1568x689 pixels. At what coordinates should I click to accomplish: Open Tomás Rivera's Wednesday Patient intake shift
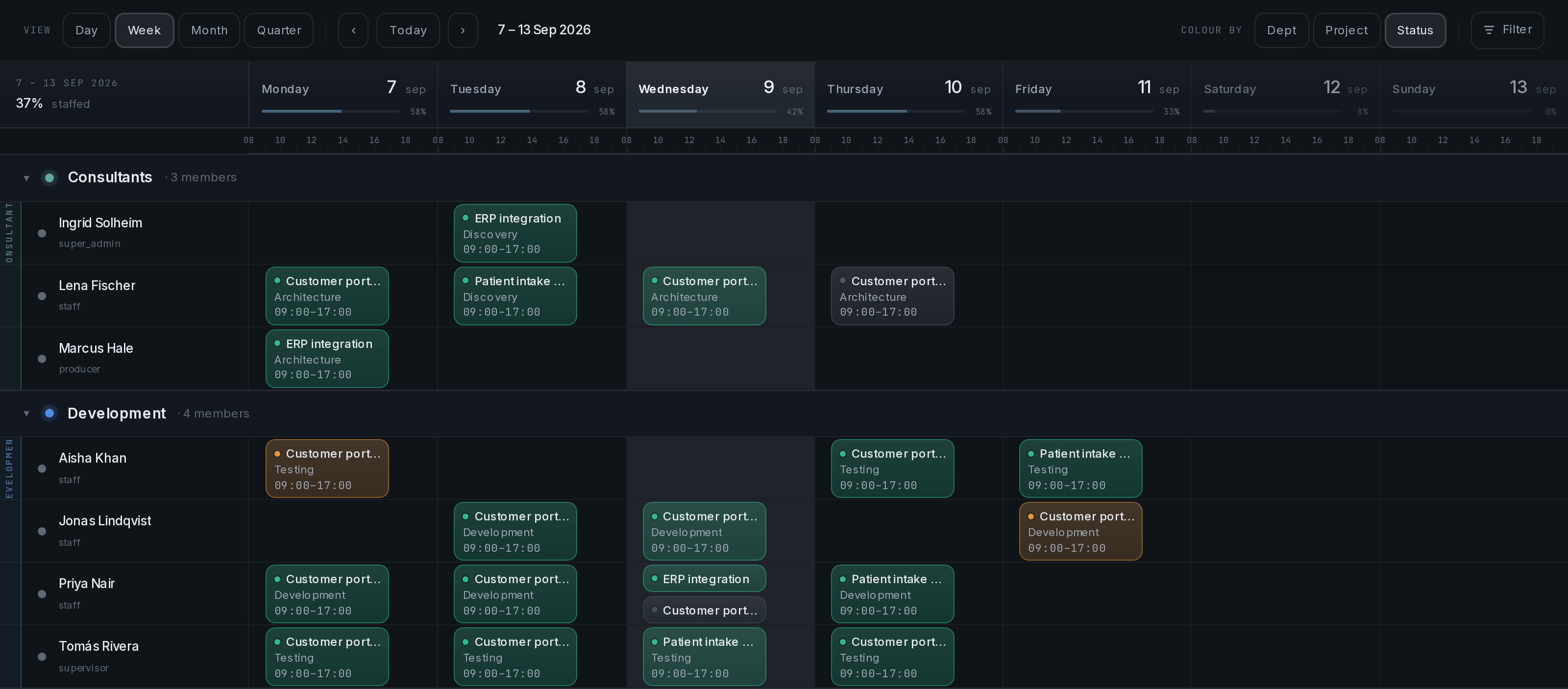tap(704, 657)
